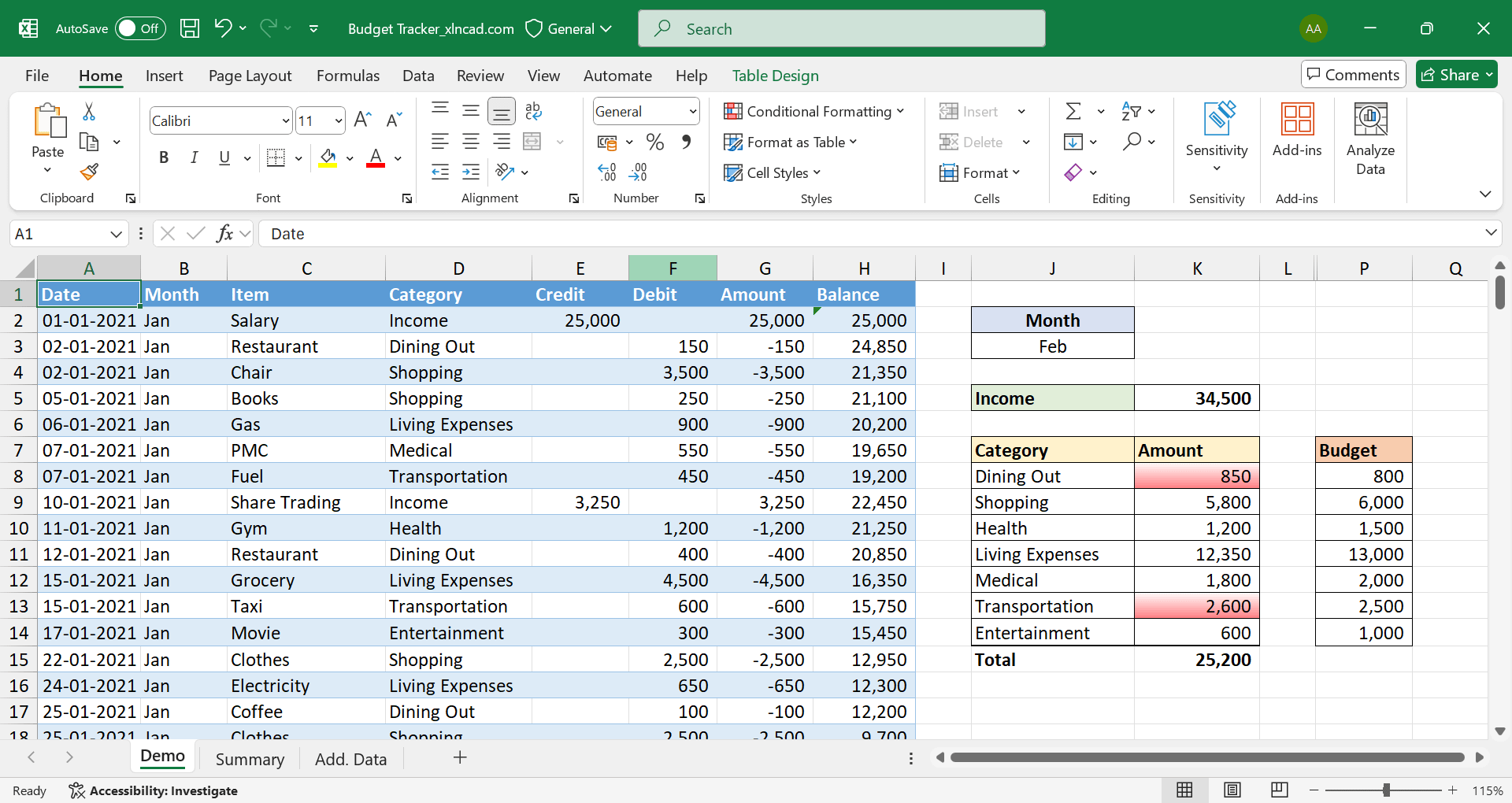Click the zoom slider handle

[1386, 790]
